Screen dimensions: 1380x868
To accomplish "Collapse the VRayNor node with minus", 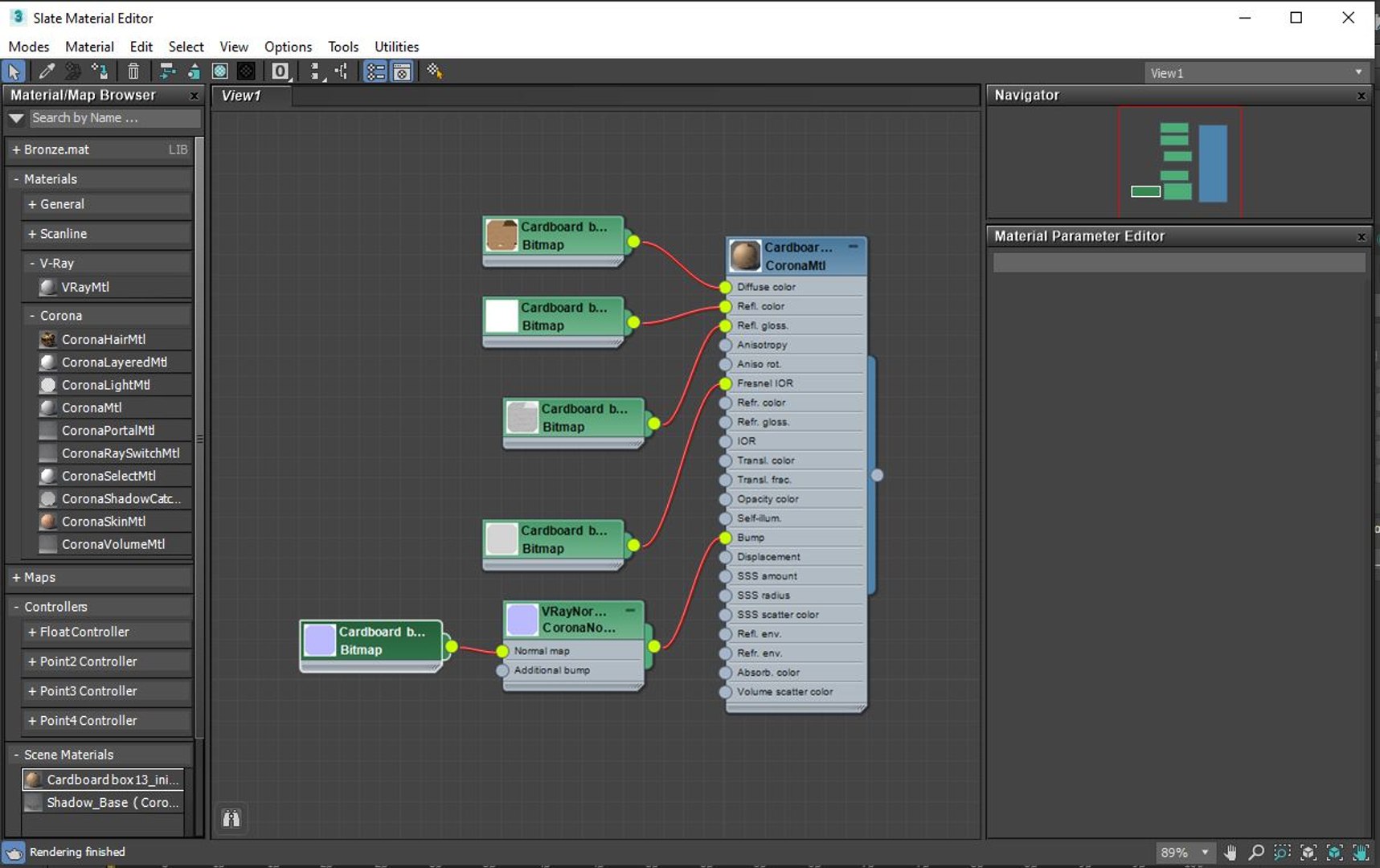I will click(630, 611).
